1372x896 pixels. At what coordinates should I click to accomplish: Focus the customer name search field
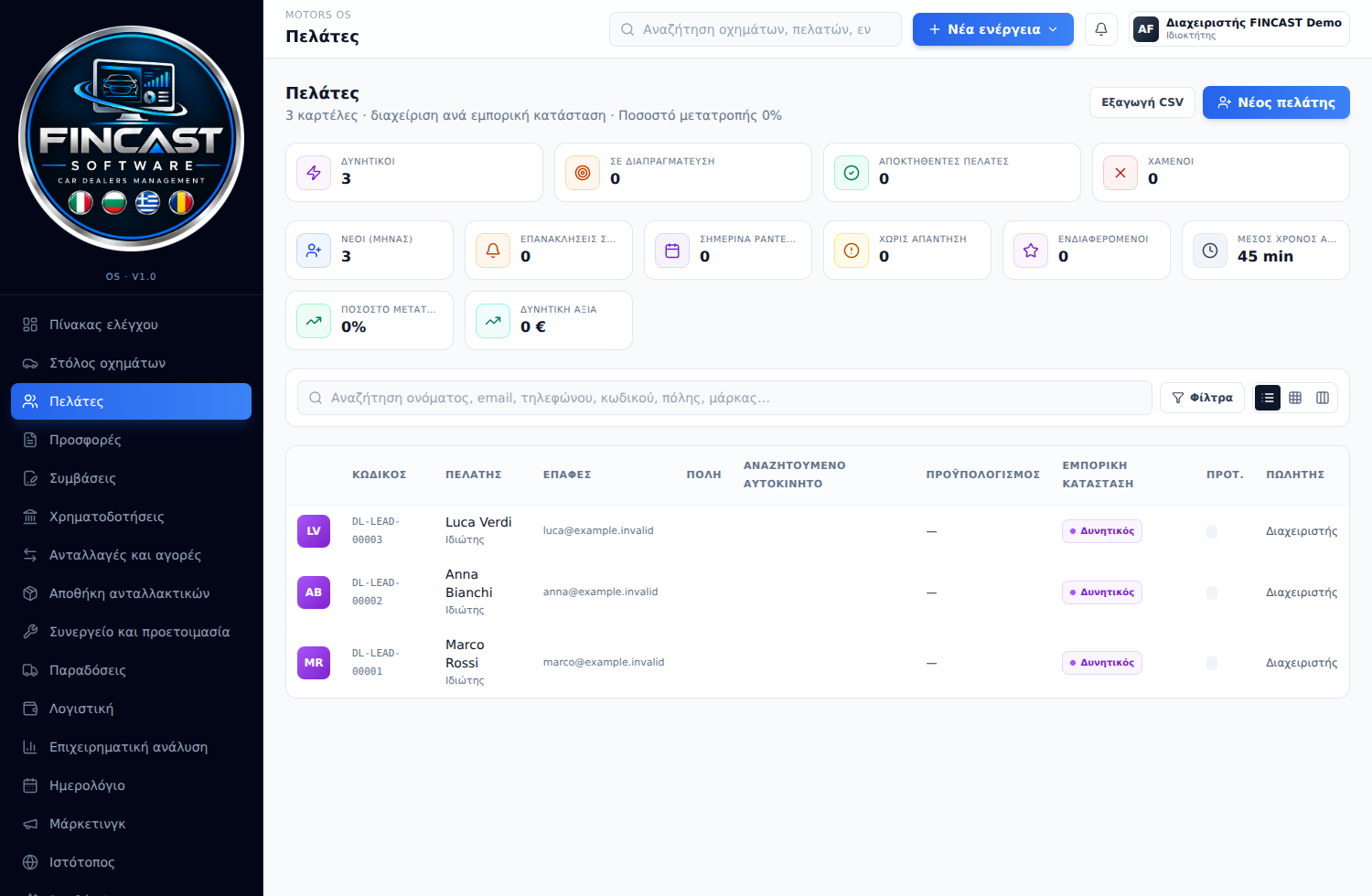724,398
